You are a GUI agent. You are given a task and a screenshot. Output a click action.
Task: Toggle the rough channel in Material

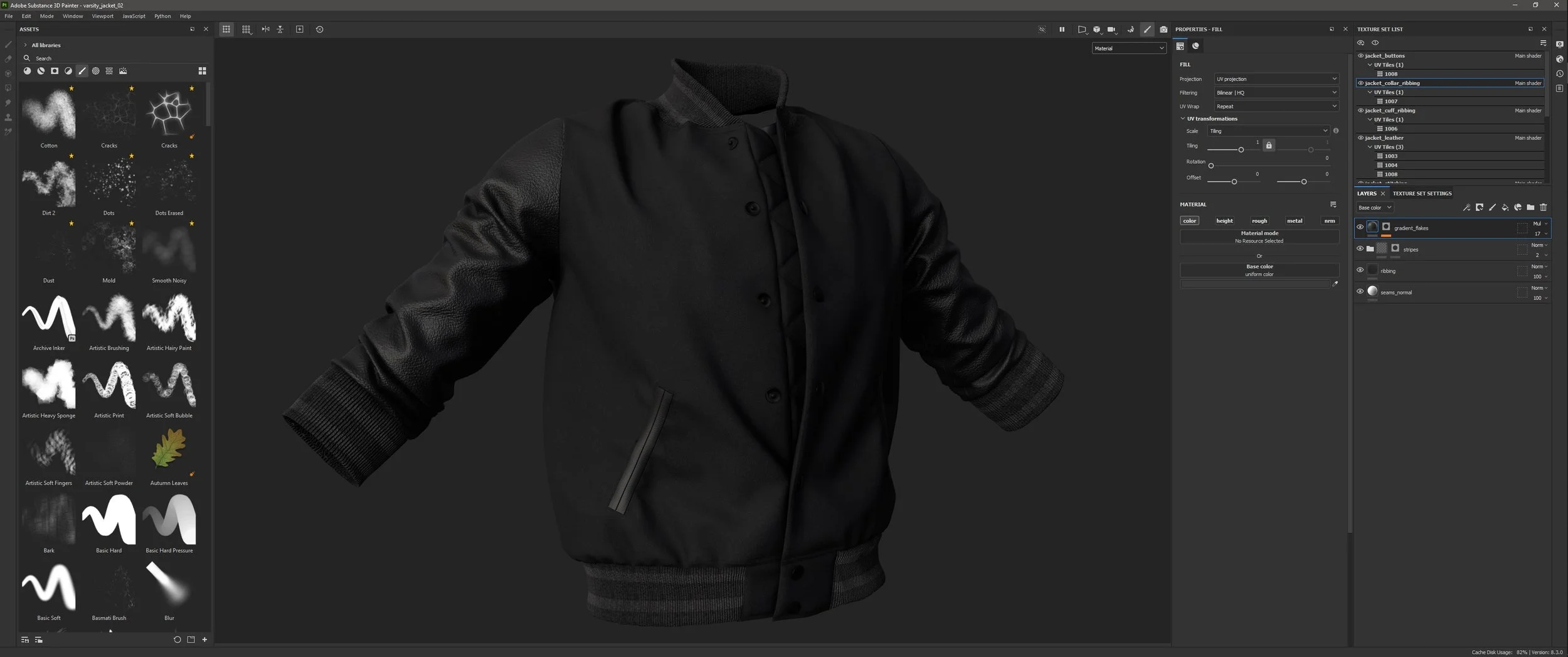(x=1259, y=220)
